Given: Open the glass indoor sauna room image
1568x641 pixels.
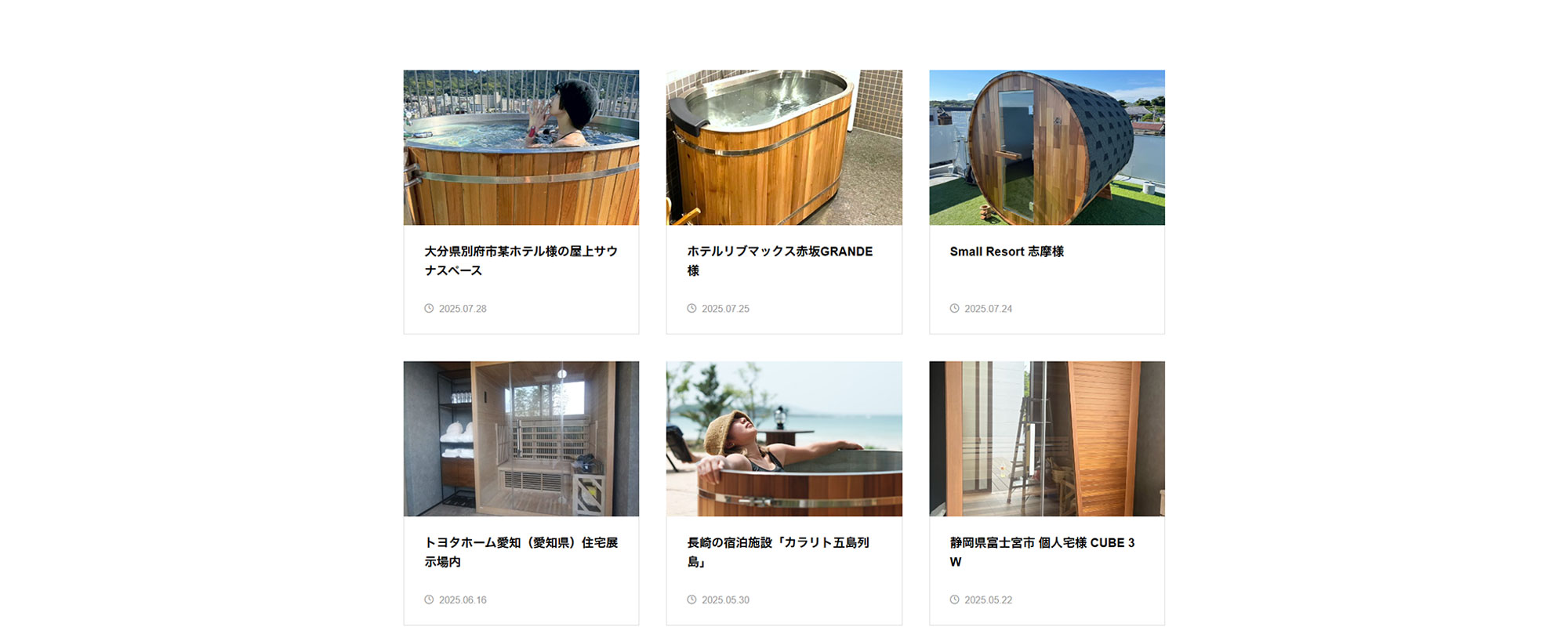Looking at the screenshot, I should 521,439.
